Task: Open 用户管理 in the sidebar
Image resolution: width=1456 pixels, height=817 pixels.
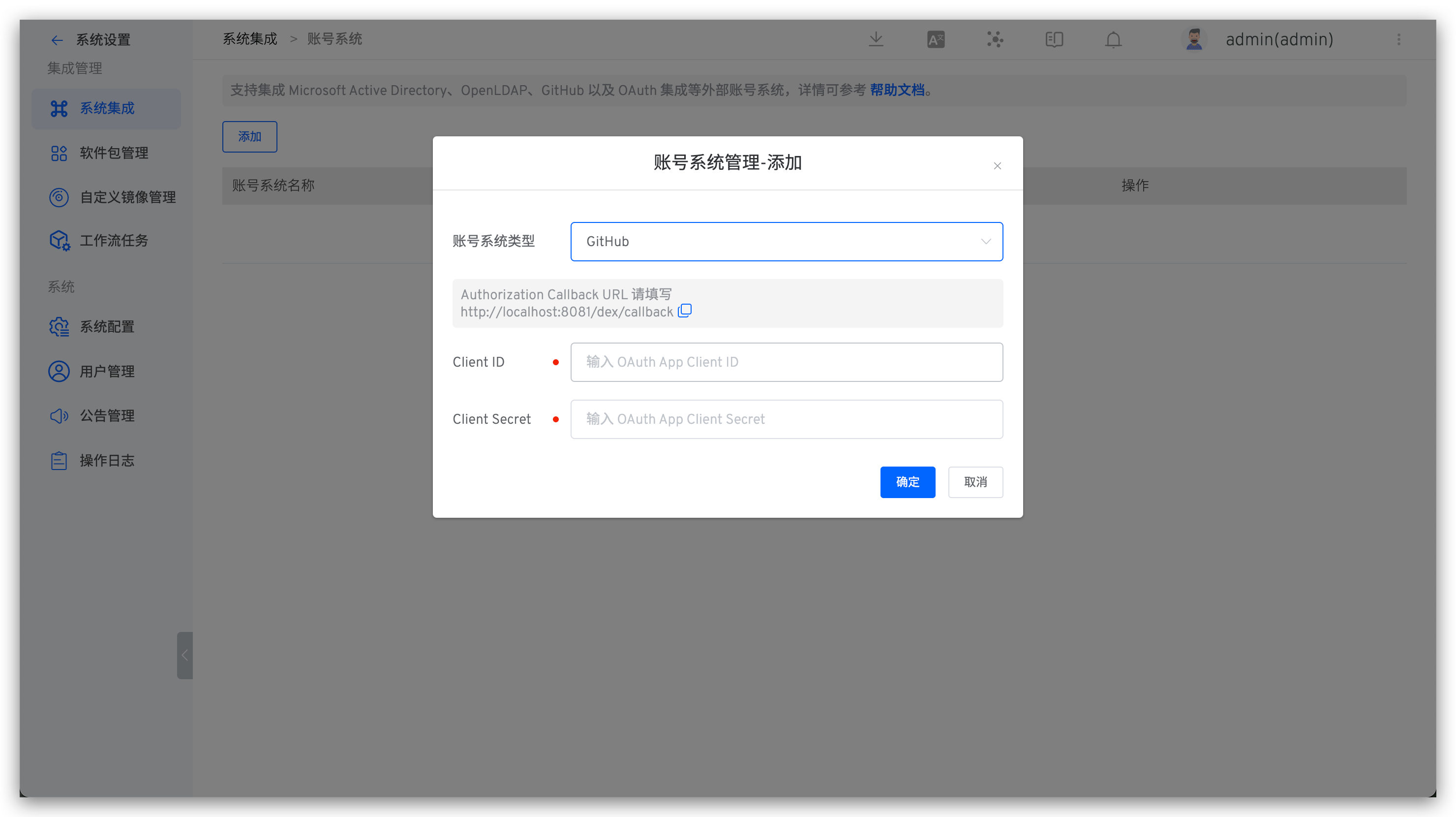Action: [x=106, y=371]
